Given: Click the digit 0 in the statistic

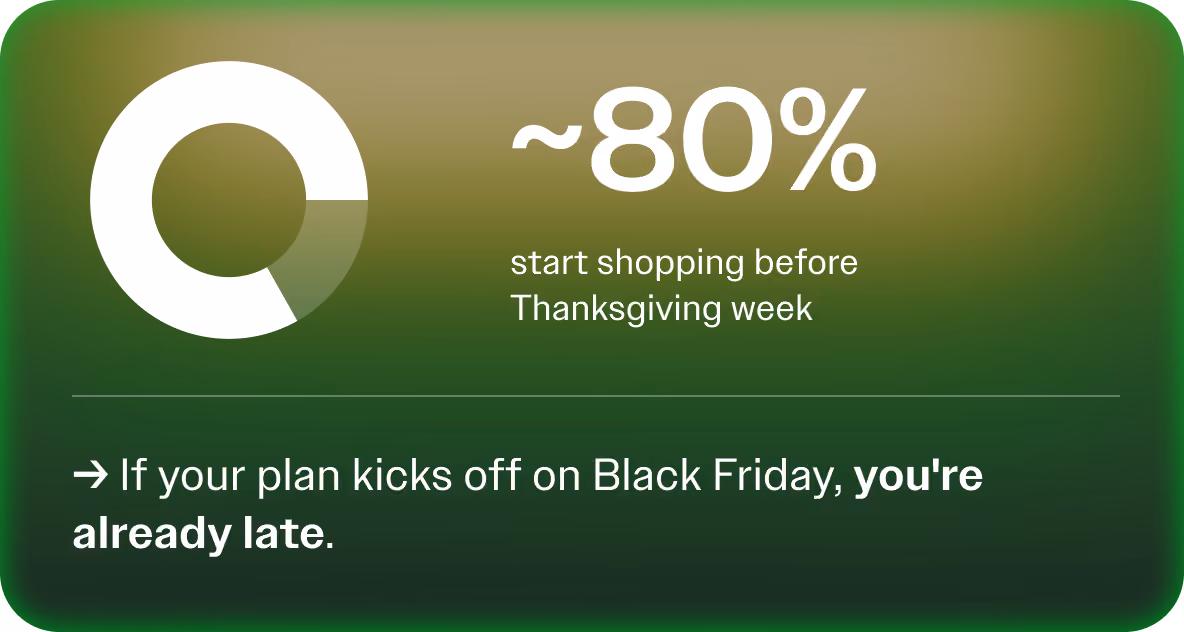Looking at the screenshot, I should (727, 141).
